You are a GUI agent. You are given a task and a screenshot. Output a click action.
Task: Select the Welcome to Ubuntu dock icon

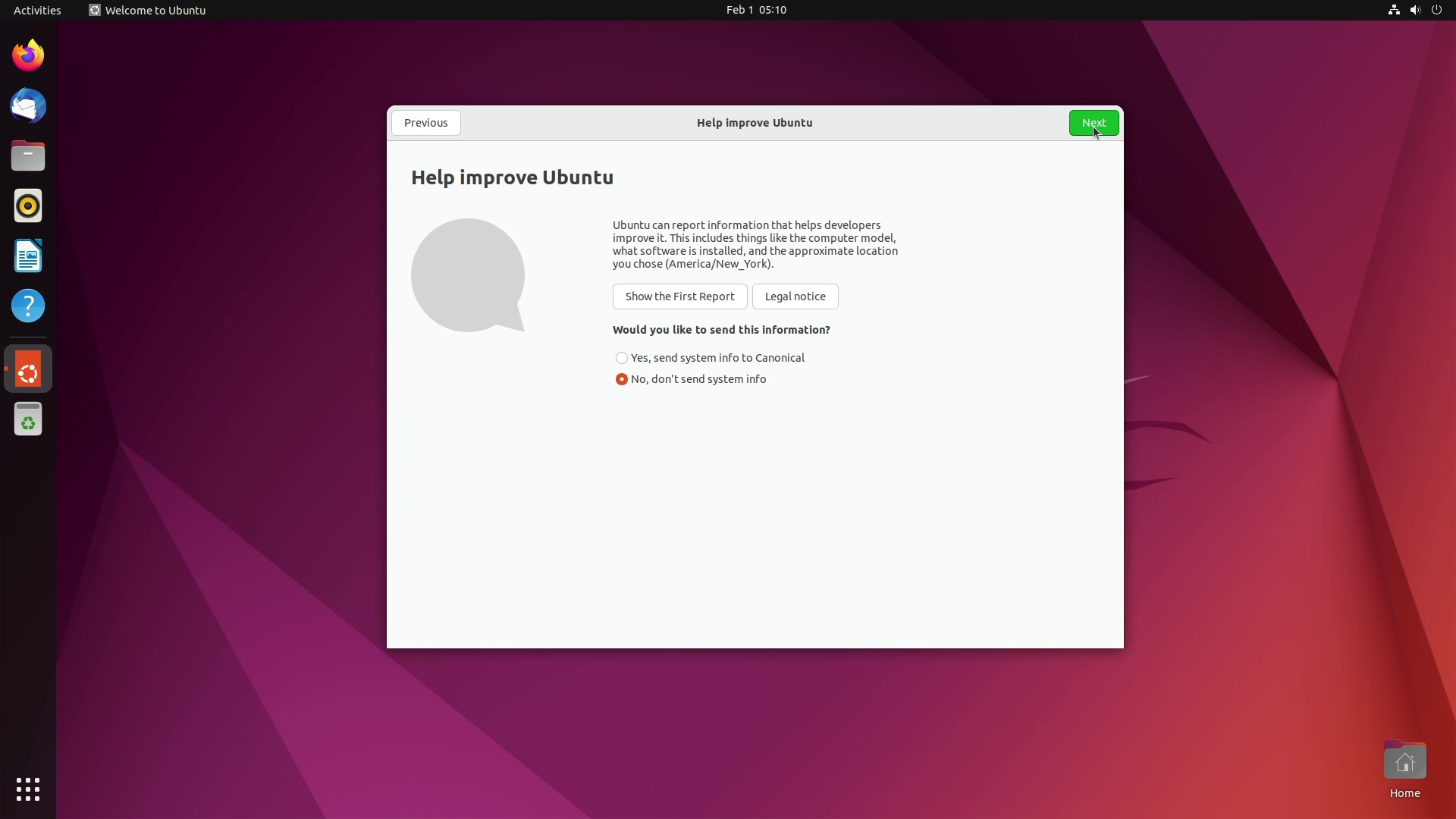pyautogui.click(x=28, y=369)
